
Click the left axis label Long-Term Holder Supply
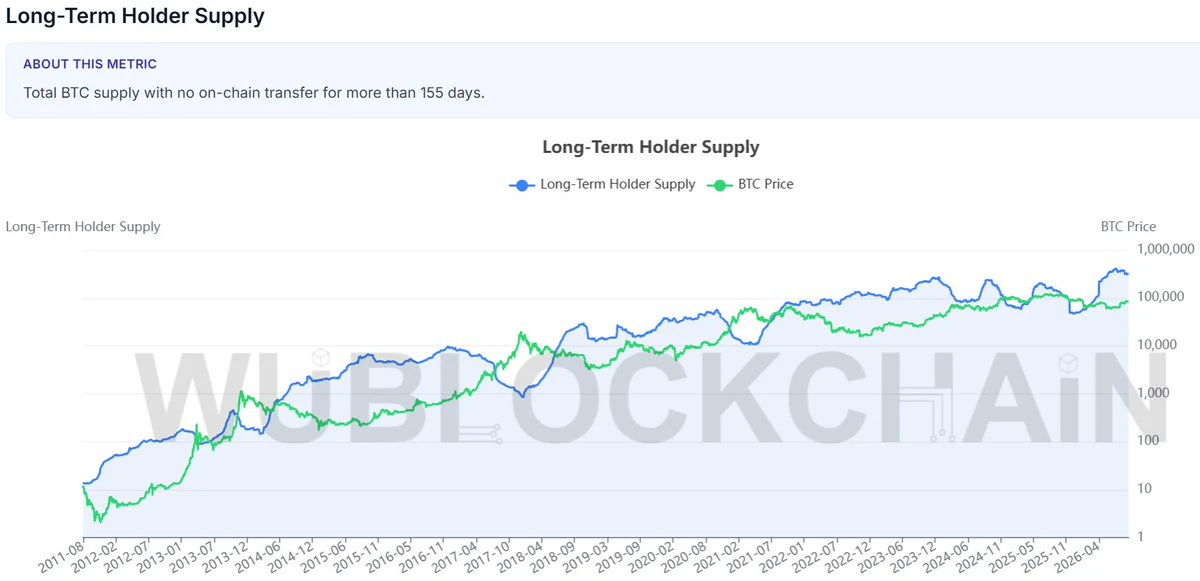coord(83,227)
